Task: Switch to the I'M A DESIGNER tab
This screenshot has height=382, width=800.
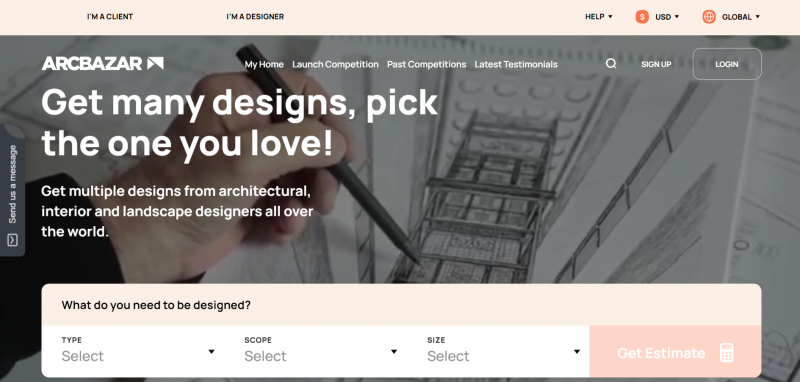Action: coord(255,17)
